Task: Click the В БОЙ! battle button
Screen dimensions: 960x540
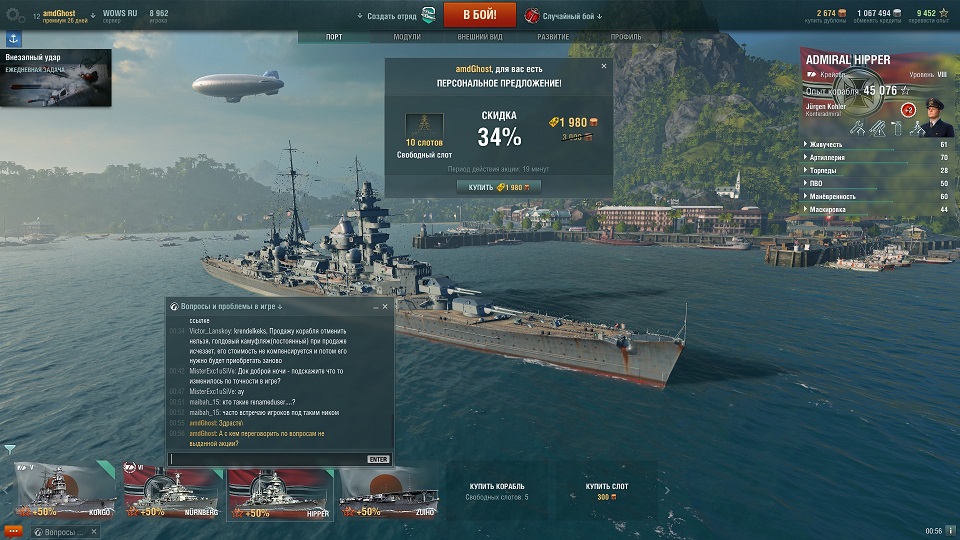Action: (479, 15)
